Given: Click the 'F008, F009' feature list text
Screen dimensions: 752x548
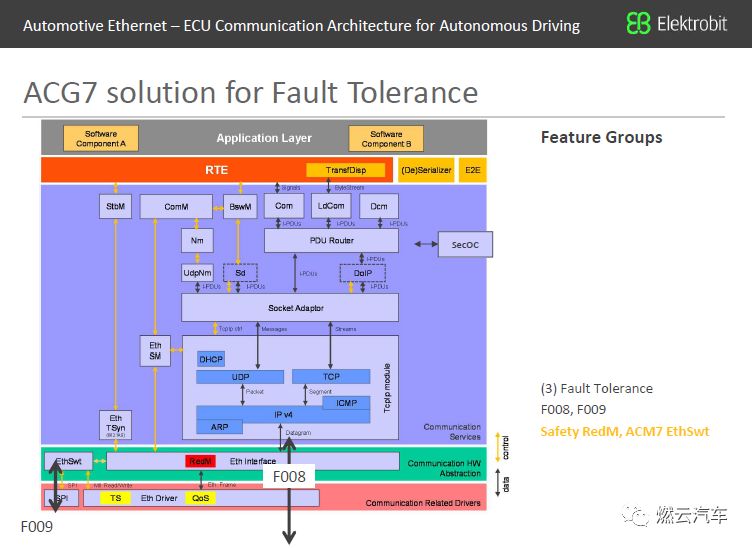Looking at the screenshot, I should 573,409.
